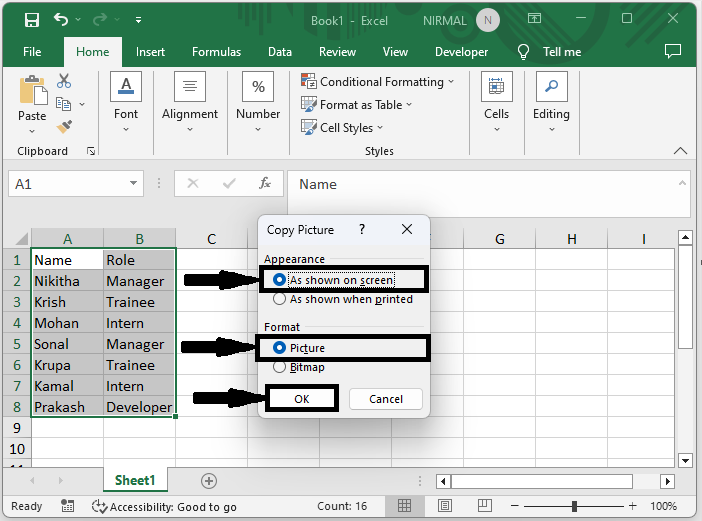Collapse the ribbon with chevron

pos(680,150)
